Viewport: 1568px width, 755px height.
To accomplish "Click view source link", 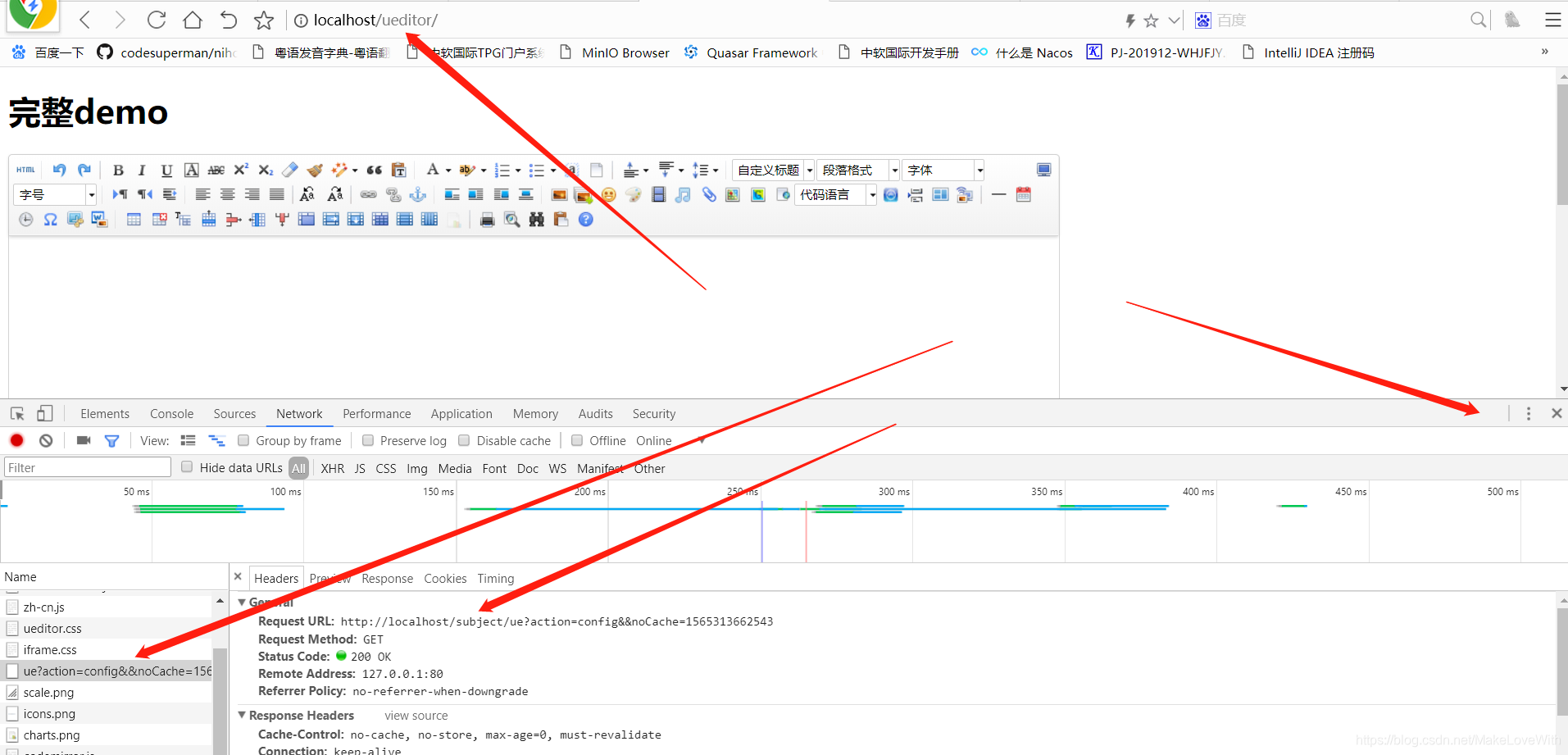I will 416,716.
